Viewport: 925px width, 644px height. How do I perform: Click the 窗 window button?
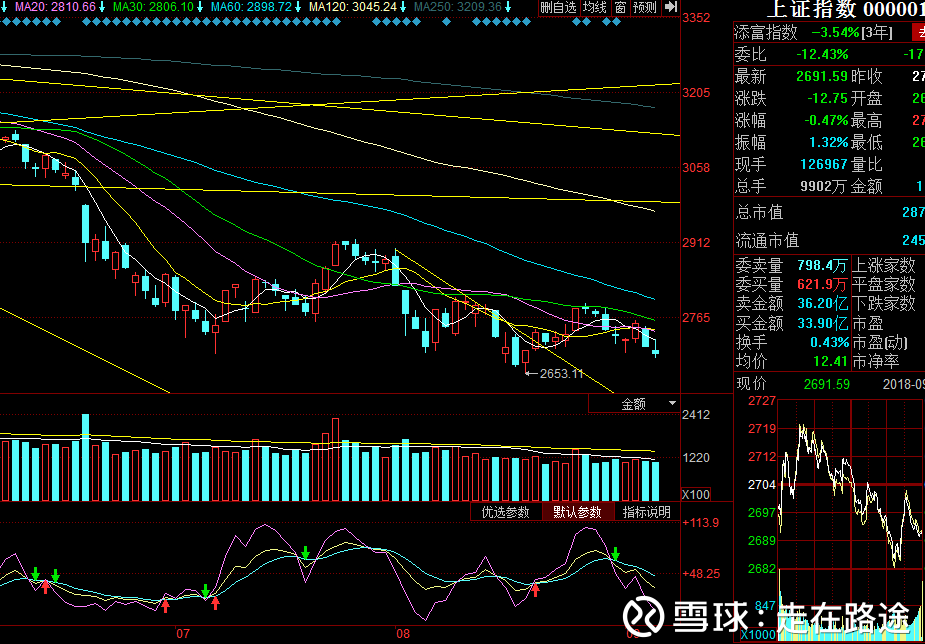pyautogui.click(x=620, y=7)
